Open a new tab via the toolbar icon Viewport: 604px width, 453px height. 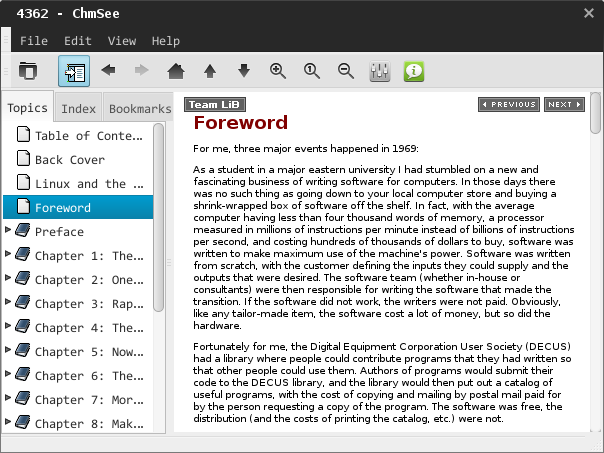click(x=28, y=71)
